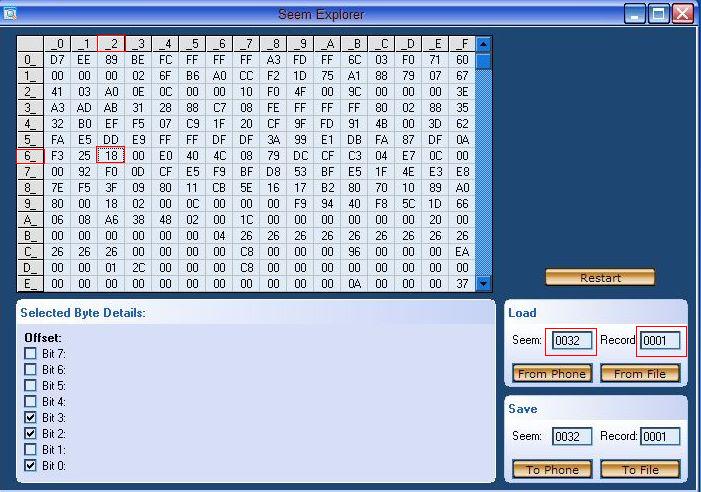701x492 pixels.
Task: Select row header E_
Action: 30,284
